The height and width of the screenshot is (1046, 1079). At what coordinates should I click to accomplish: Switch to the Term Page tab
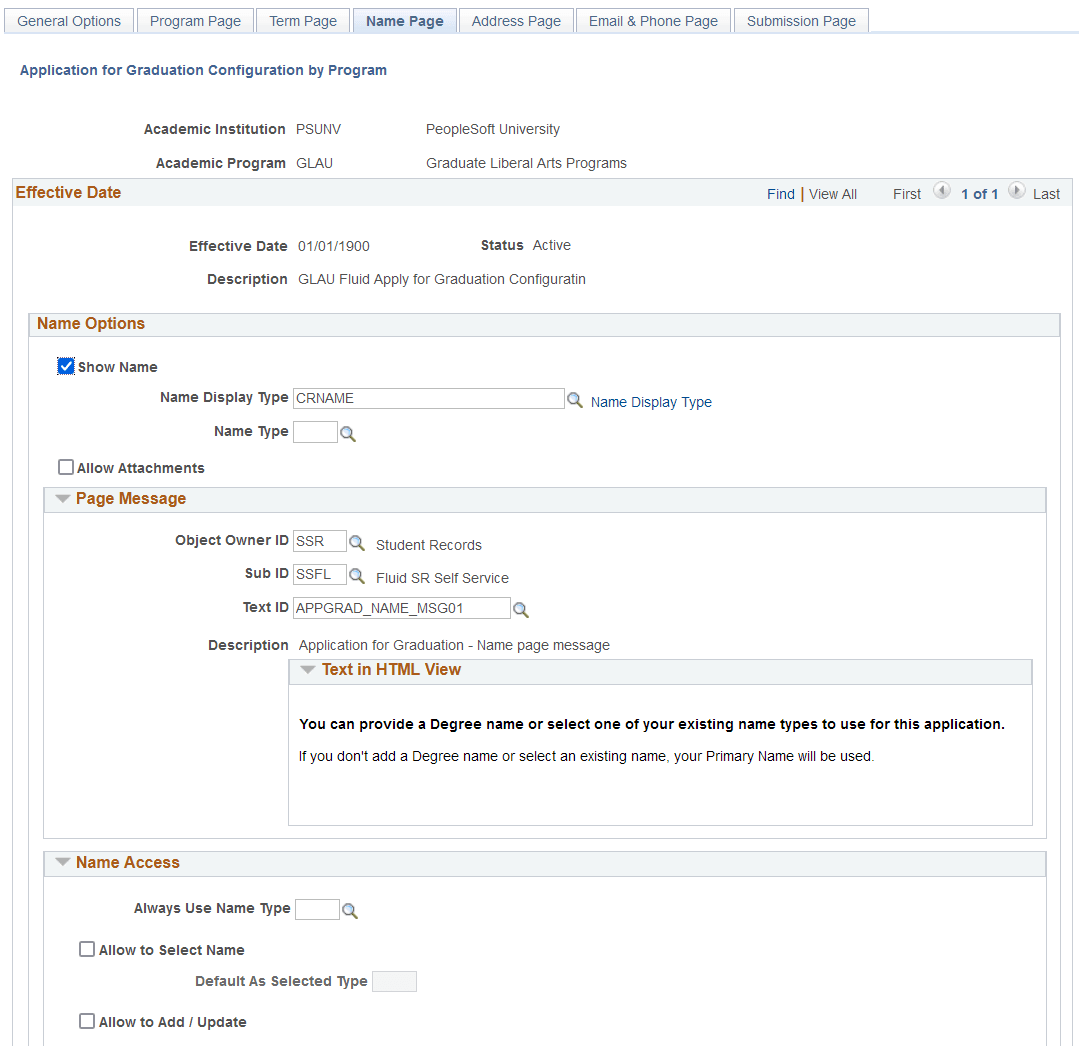[x=303, y=21]
